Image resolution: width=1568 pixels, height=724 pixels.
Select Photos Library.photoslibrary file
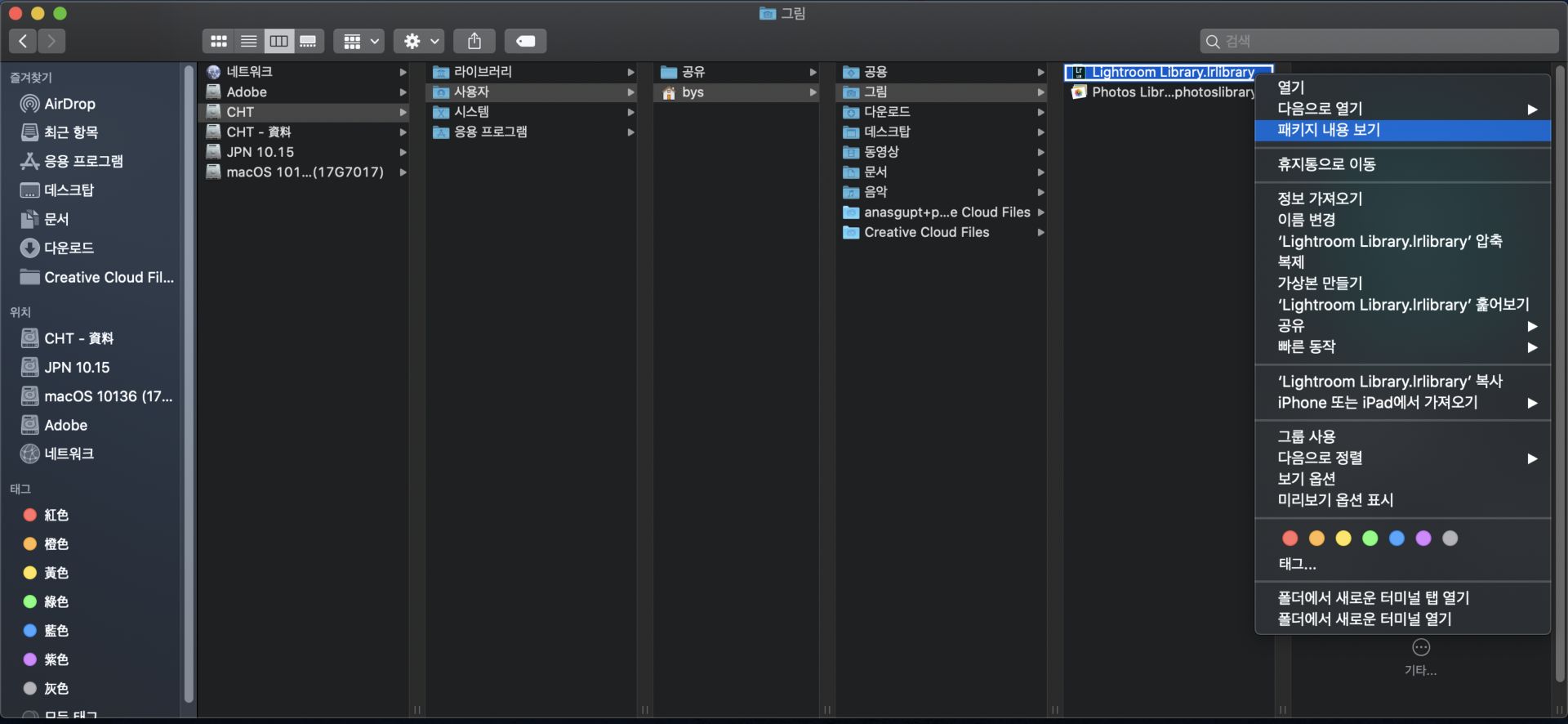(x=1163, y=92)
